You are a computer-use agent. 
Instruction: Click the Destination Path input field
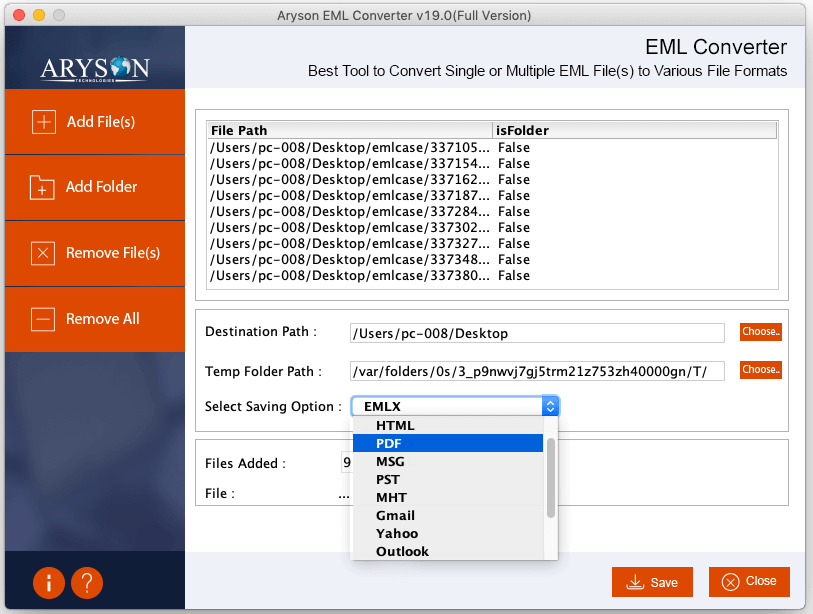coord(537,333)
